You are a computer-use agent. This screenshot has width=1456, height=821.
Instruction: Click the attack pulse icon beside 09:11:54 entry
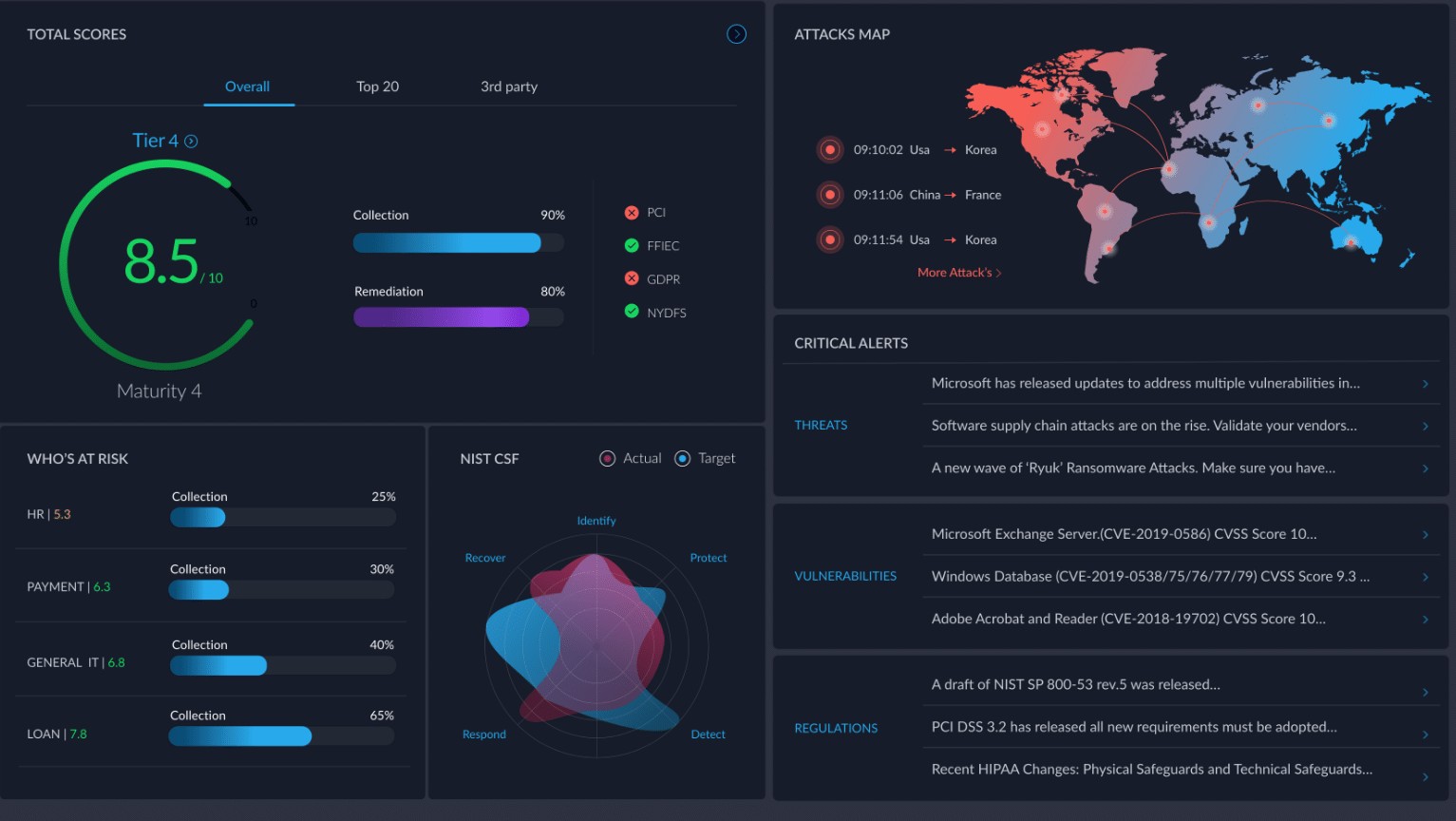click(x=830, y=239)
